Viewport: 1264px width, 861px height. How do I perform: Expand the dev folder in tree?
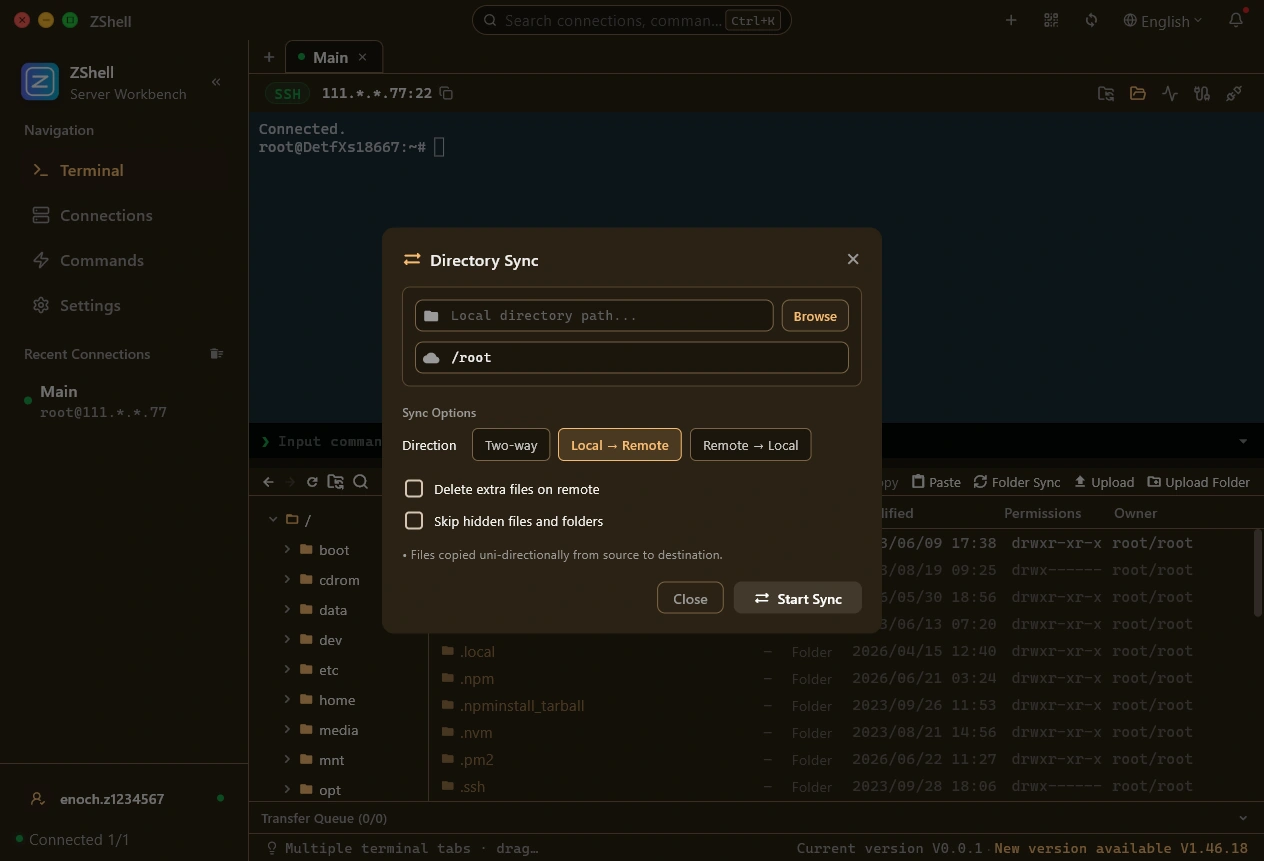(x=287, y=639)
